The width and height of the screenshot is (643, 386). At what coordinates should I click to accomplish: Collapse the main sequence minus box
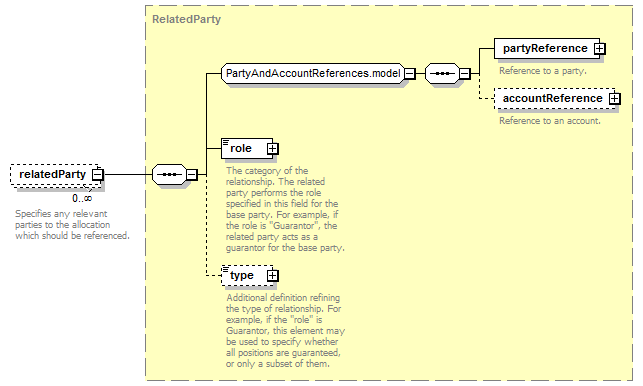[x=192, y=174]
